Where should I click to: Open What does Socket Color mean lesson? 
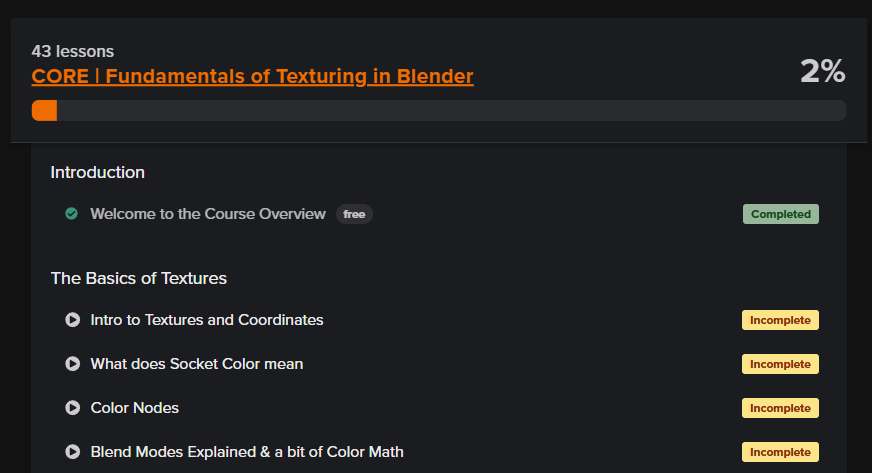197,364
